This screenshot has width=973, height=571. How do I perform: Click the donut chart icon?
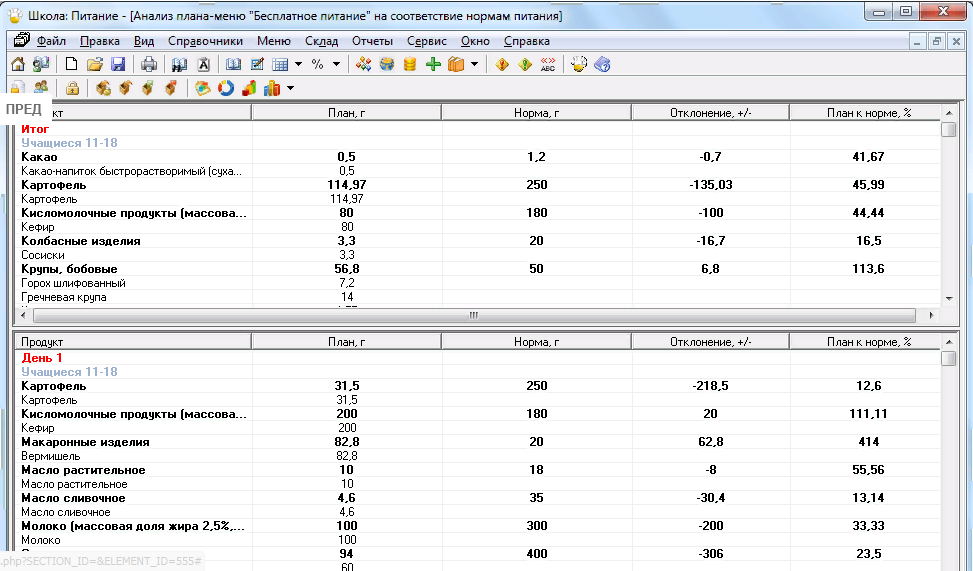click(x=226, y=88)
